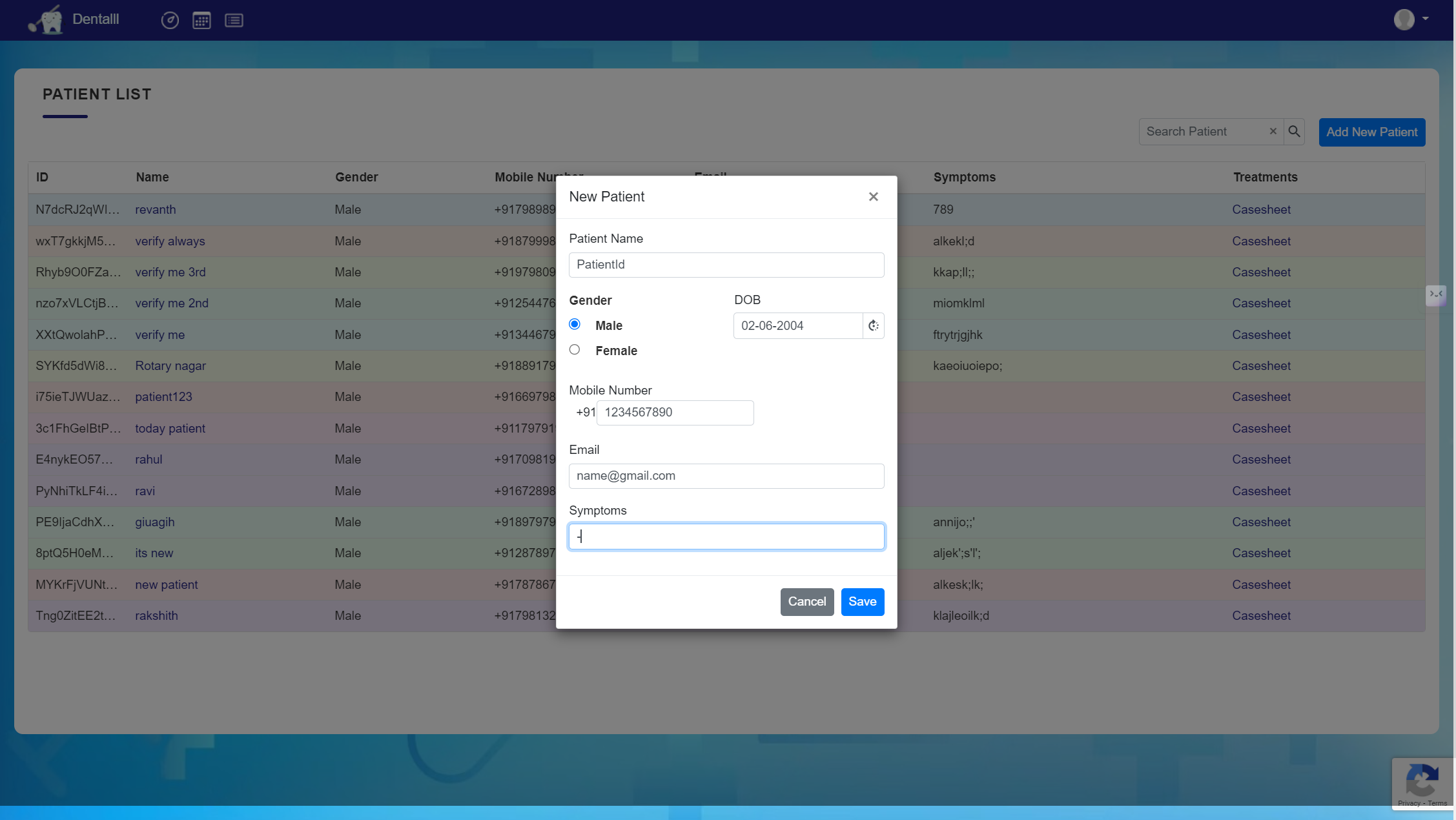This screenshot has height=820, width=1456.
Task: Select the Female gender radio button
Action: point(575,350)
